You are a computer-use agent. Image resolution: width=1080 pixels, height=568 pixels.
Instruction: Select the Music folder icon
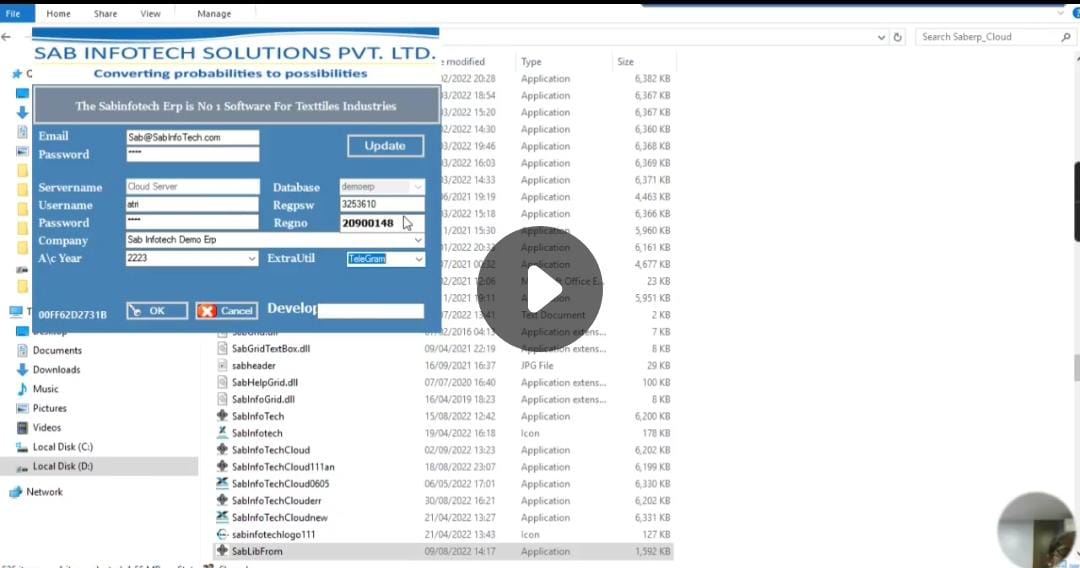pos(23,389)
